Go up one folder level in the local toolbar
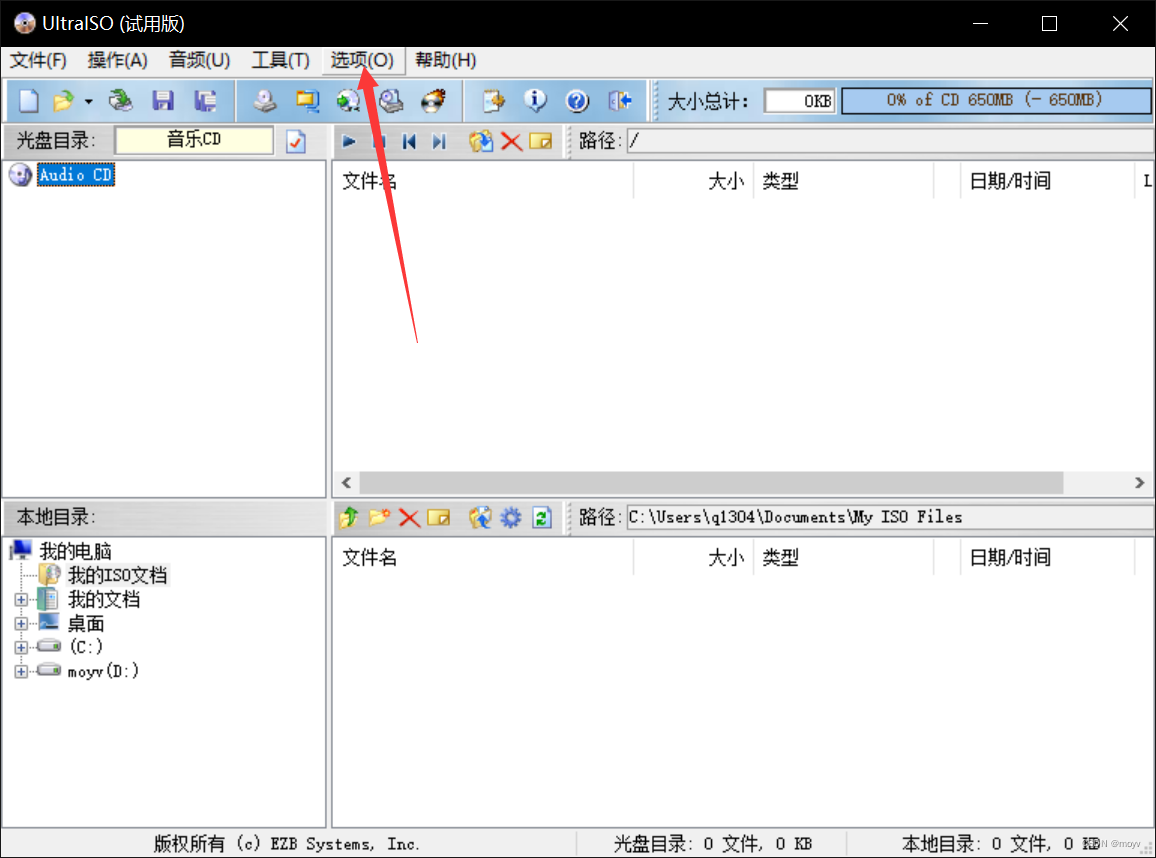Viewport: 1156px width, 858px height. tap(349, 517)
